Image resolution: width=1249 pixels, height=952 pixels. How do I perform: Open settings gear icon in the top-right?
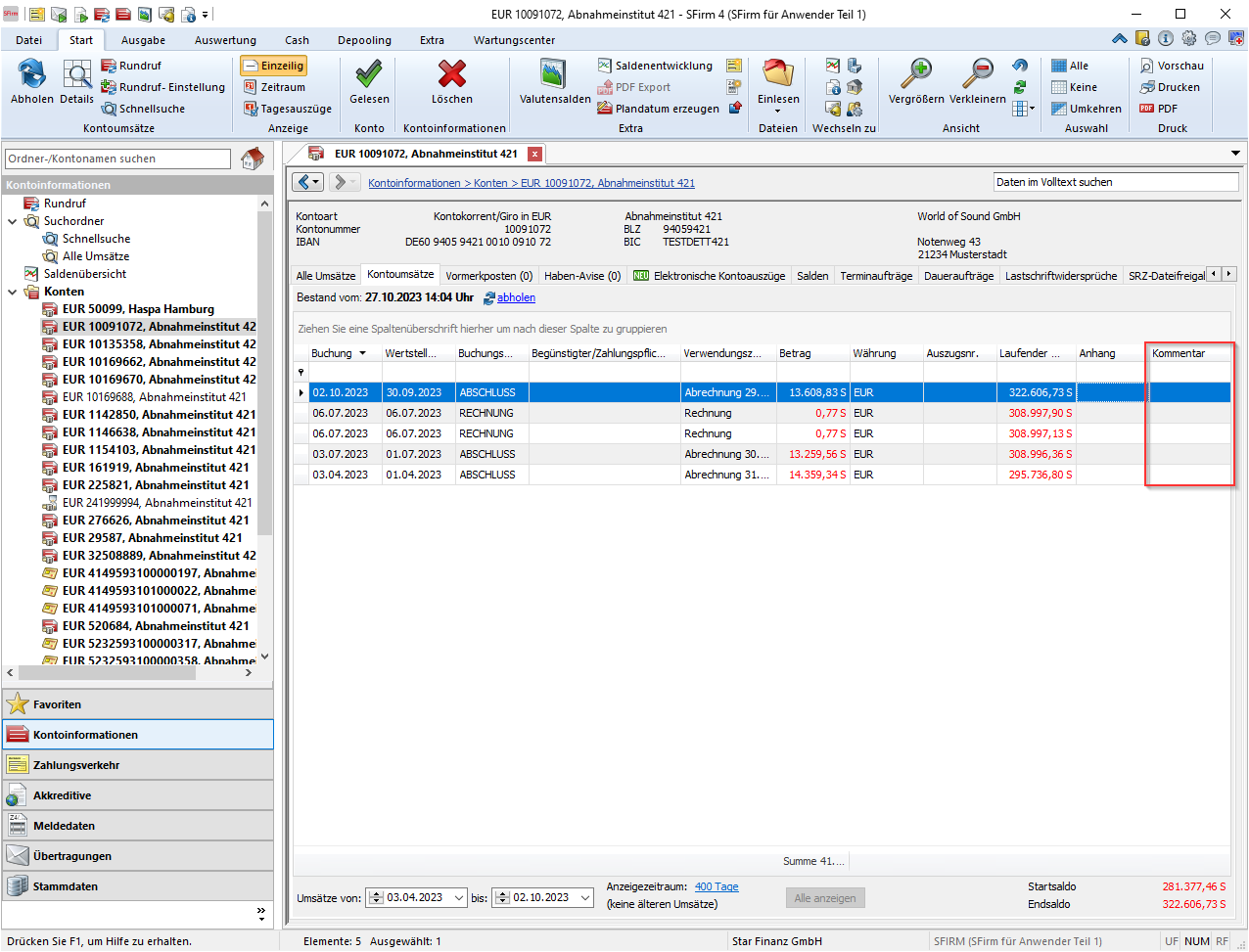point(1189,39)
